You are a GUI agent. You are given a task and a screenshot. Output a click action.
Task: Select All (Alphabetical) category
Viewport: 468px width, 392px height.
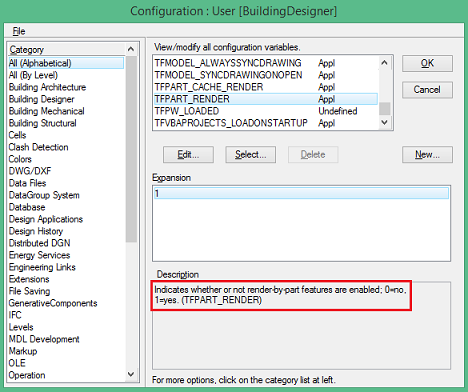(66, 63)
